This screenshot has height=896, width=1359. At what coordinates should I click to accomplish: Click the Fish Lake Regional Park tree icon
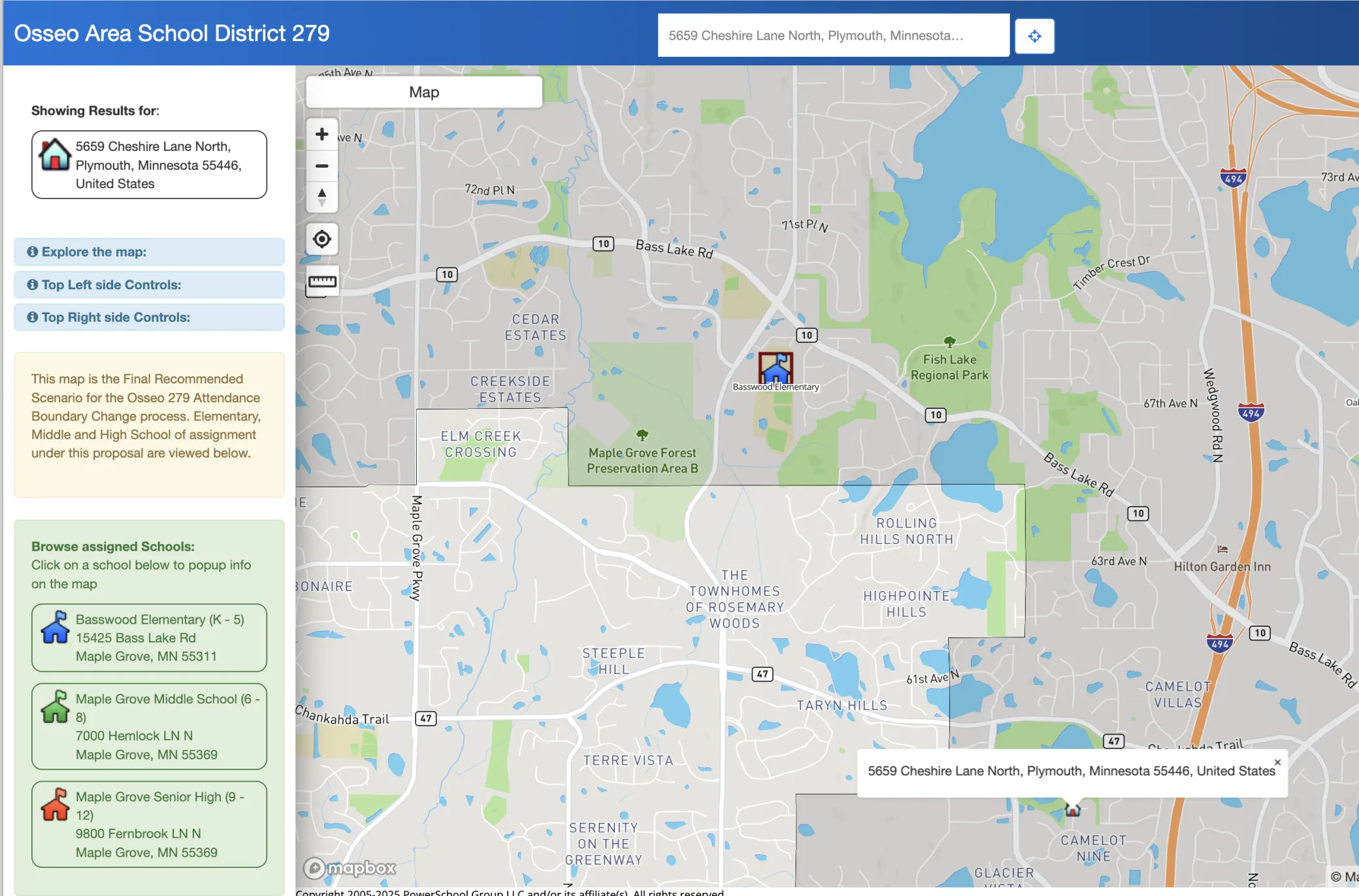coord(949,342)
